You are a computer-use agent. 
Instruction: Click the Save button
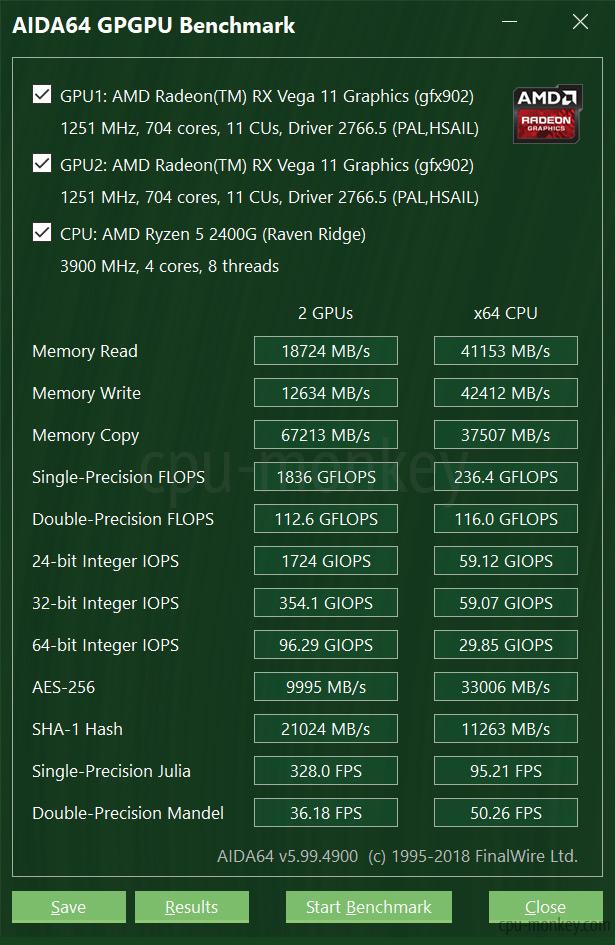[x=69, y=906]
